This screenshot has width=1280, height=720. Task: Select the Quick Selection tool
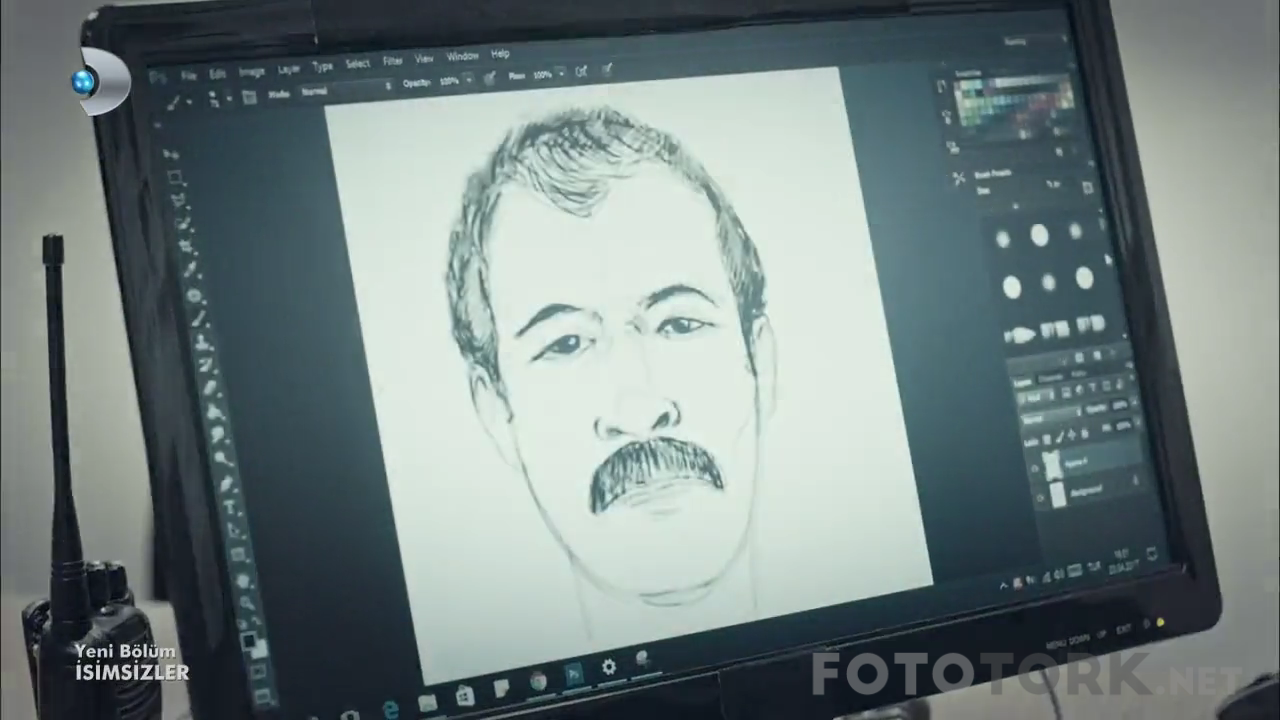(182, 222)
